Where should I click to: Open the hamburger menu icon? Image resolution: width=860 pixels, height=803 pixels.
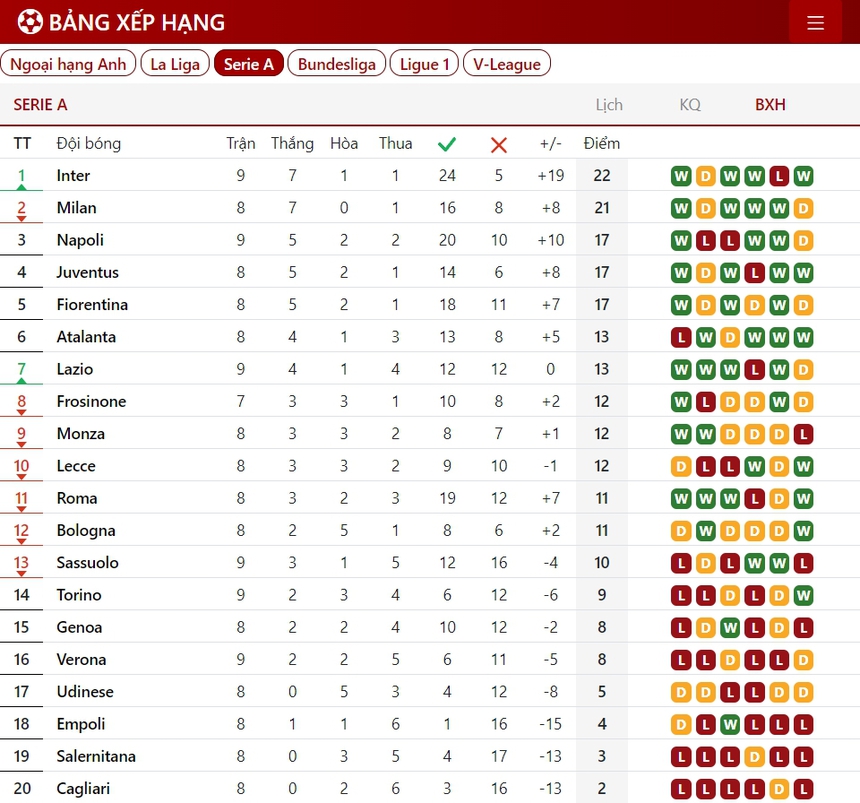815,22
